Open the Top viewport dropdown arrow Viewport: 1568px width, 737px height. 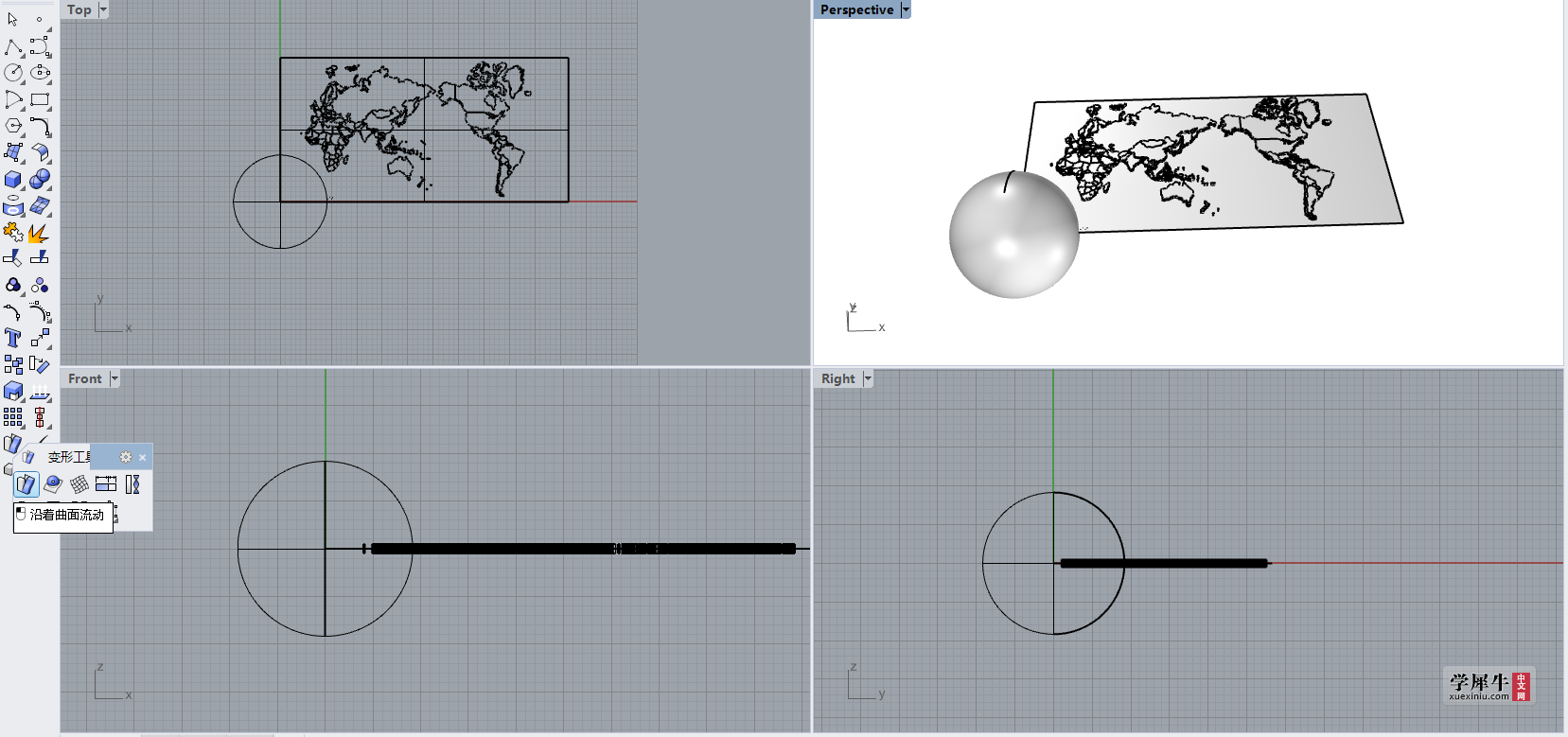(x=103, y=9)
